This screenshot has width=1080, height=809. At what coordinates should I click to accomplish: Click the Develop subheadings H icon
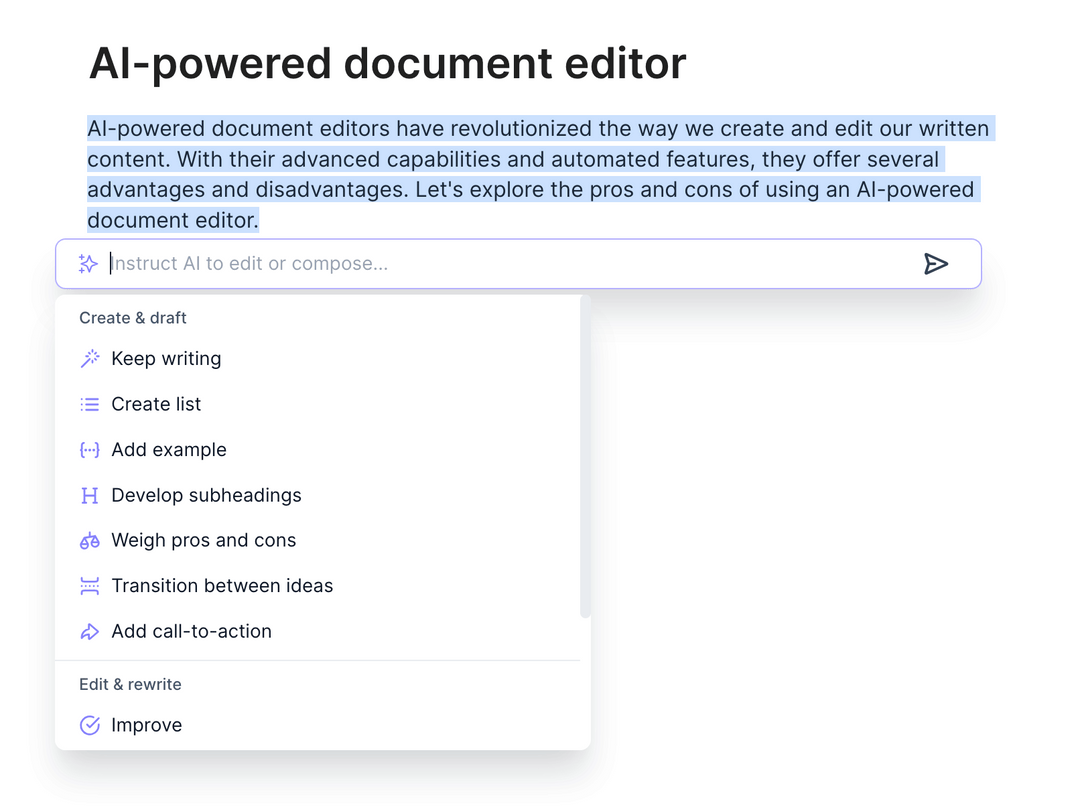tap(89, 495)
